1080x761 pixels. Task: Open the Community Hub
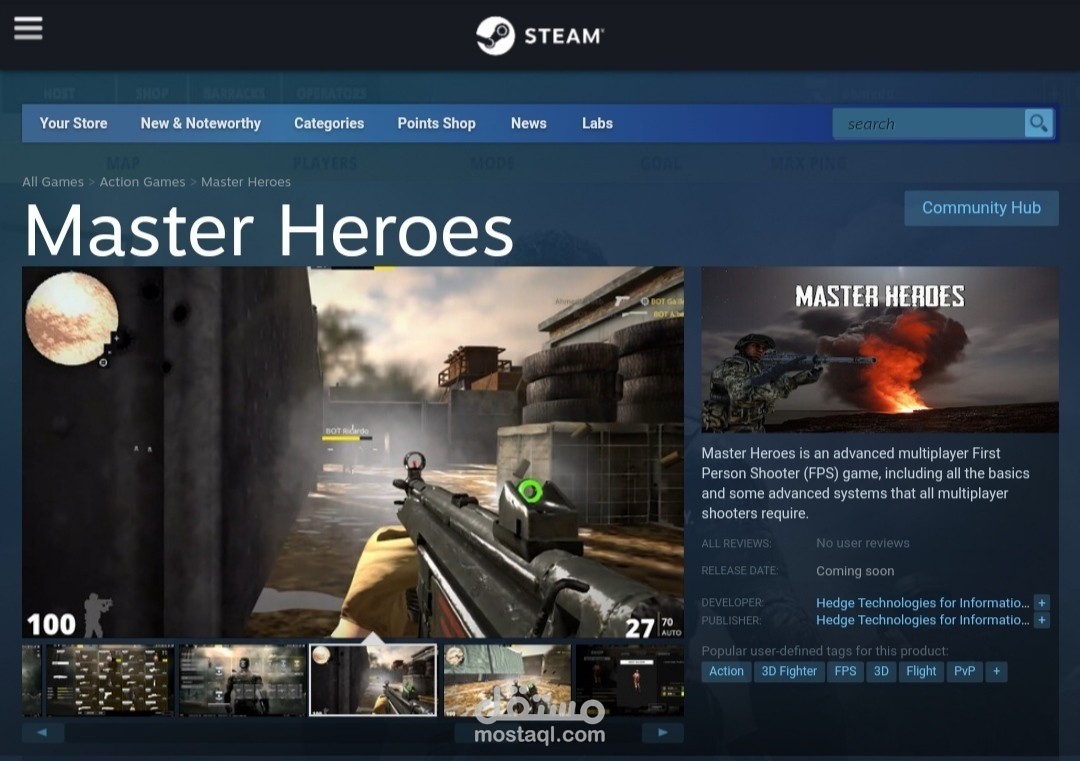point(981,208)
